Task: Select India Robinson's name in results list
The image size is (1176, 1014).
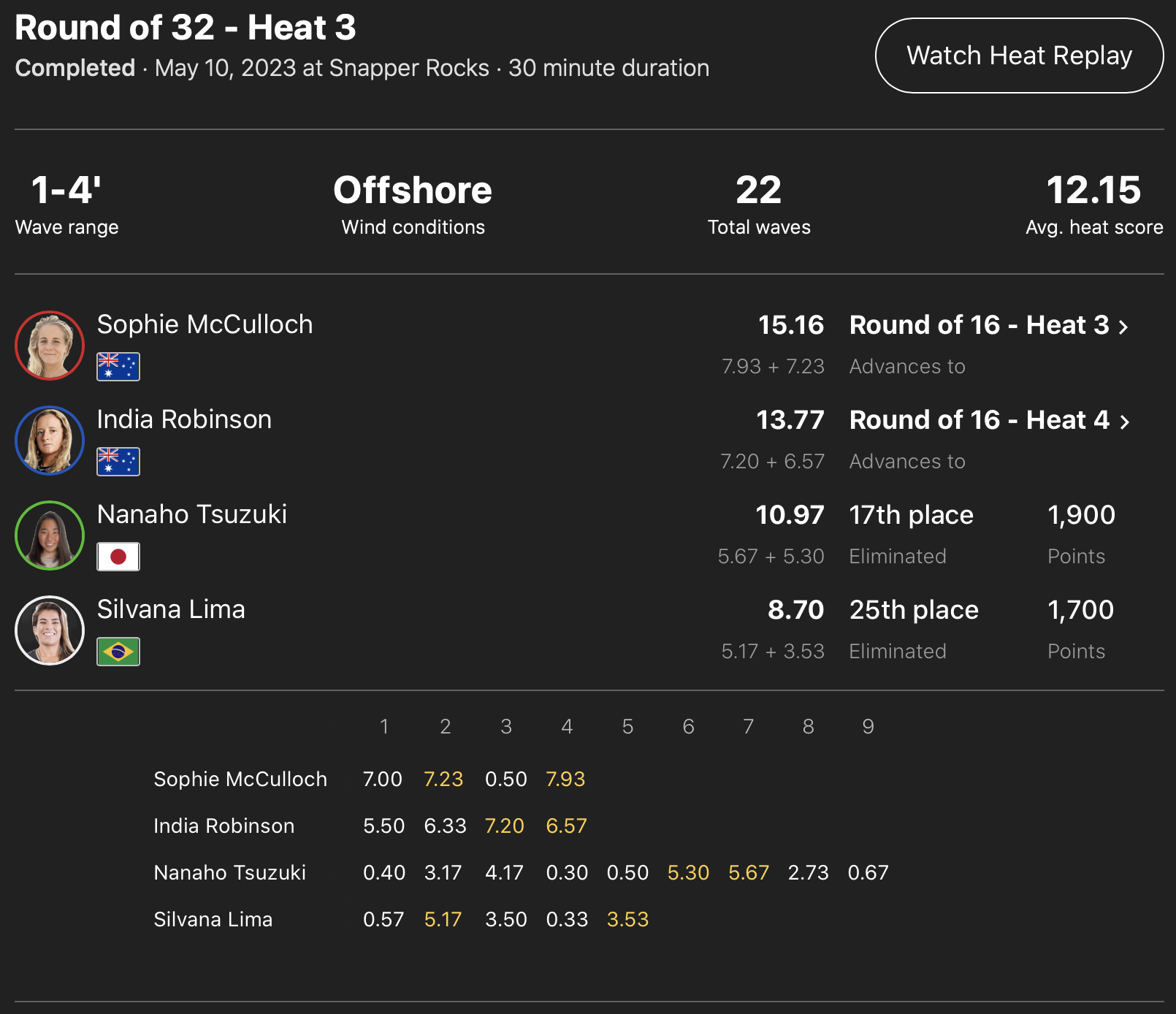Action: click(x=184, y=419)
